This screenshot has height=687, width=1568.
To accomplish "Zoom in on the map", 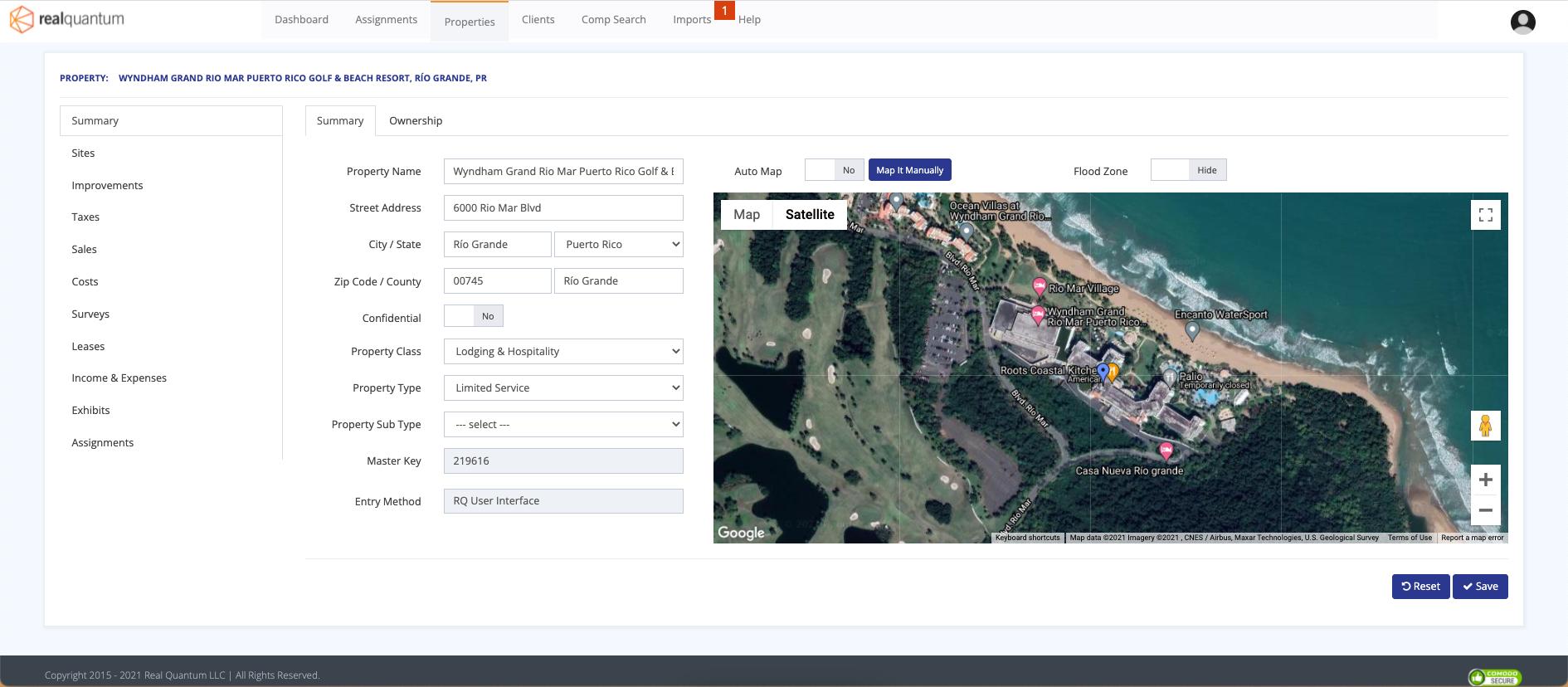I will coord(1485,480).
